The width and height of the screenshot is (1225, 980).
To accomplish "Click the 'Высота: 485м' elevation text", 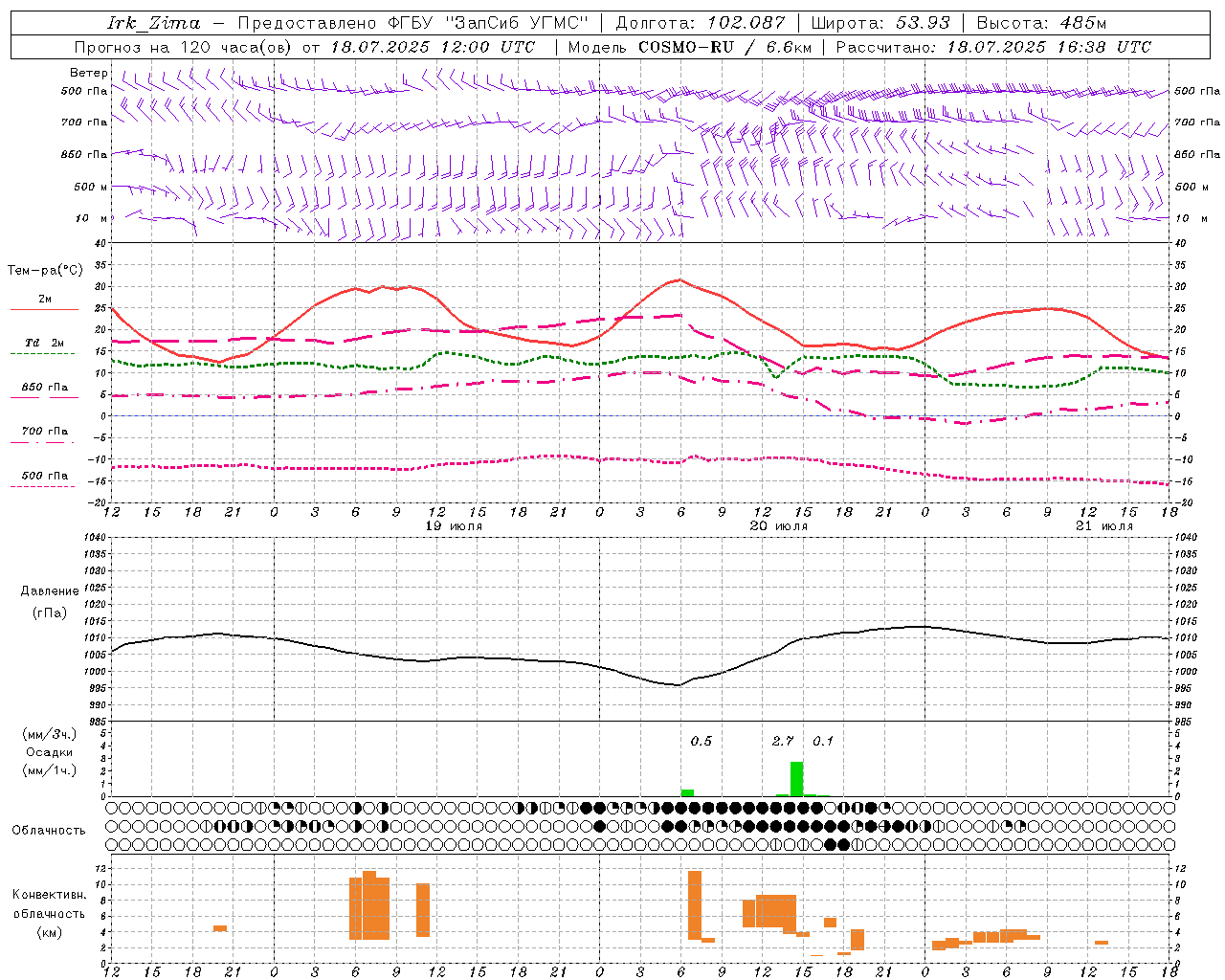I will point(1041,23).
